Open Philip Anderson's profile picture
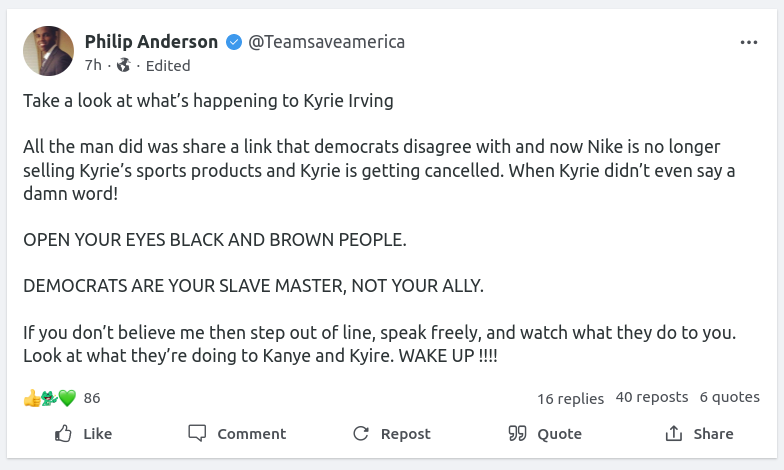Screen dimensions: 784x470 (x=48, y=52)
